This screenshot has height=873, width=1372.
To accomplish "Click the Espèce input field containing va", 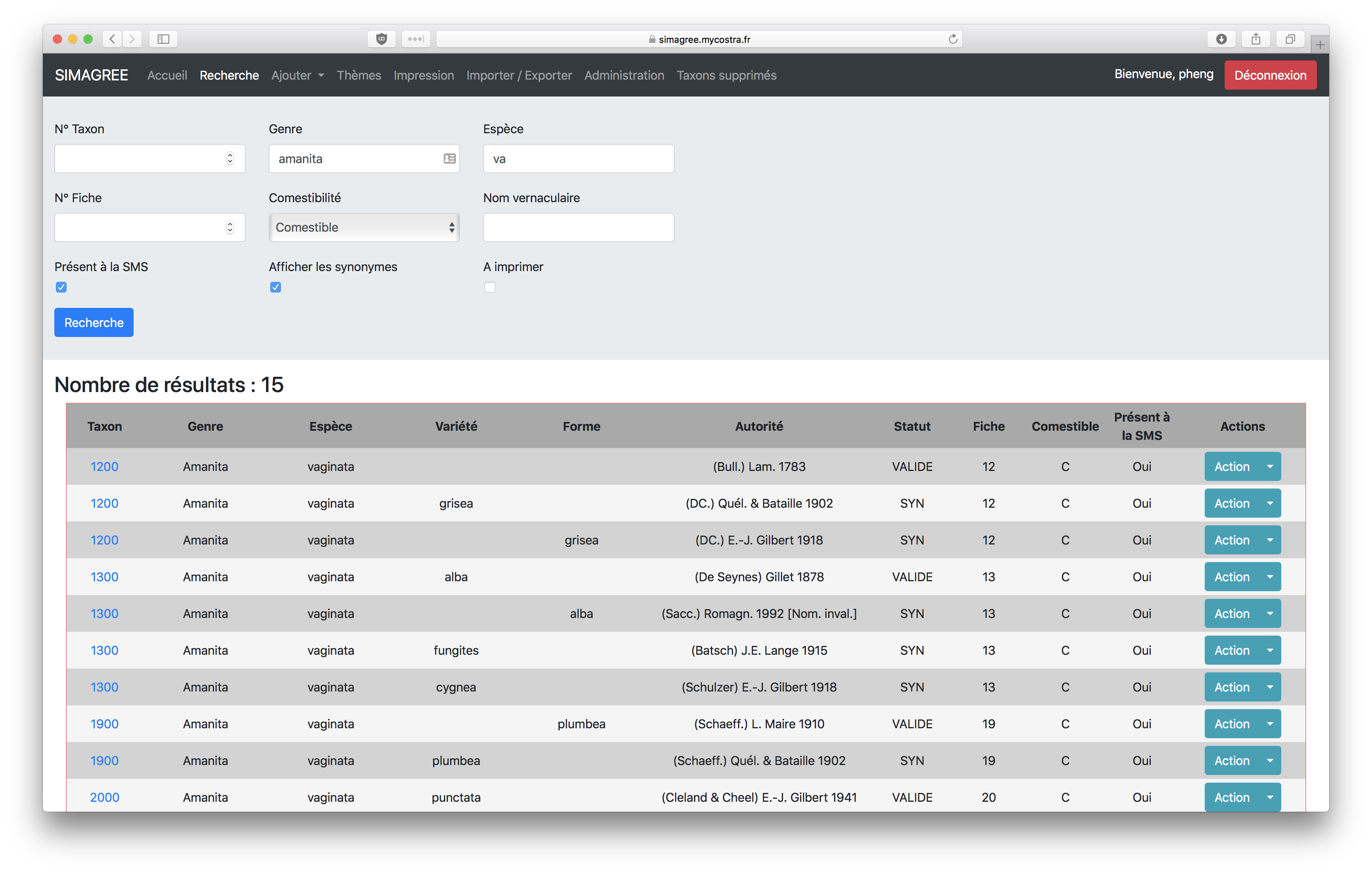I will click(578, 159).
